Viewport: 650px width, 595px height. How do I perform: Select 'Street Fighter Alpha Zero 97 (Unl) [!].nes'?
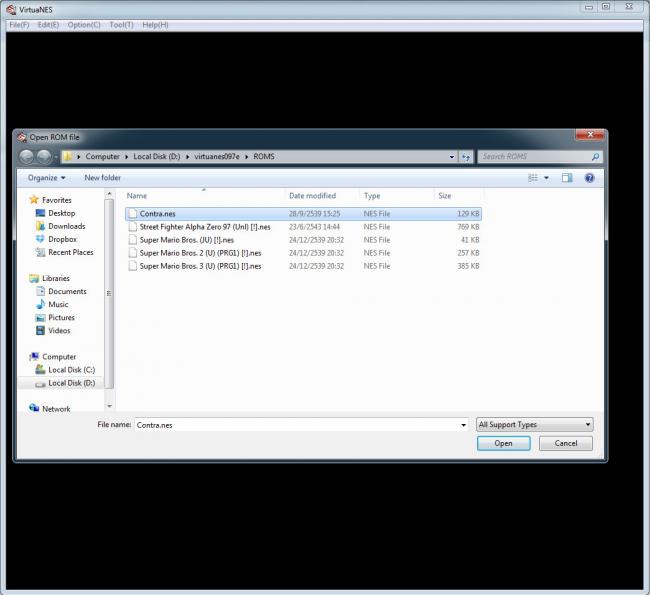pyautogui.click(x=205, y=227)
